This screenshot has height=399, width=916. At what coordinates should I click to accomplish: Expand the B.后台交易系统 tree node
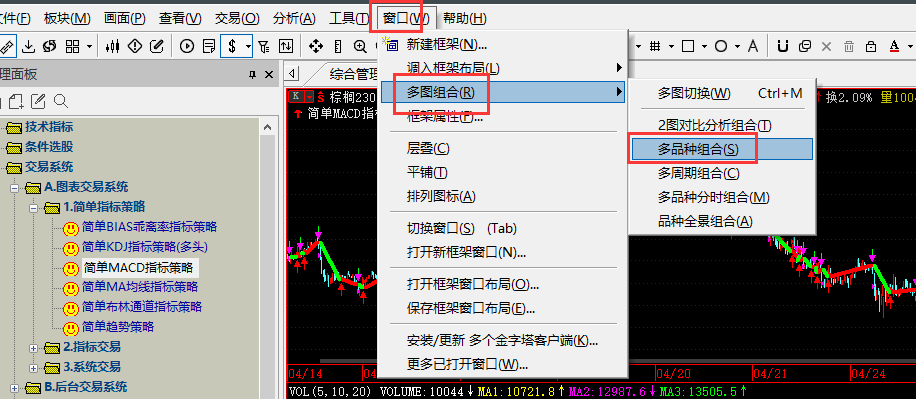[14, 387]
